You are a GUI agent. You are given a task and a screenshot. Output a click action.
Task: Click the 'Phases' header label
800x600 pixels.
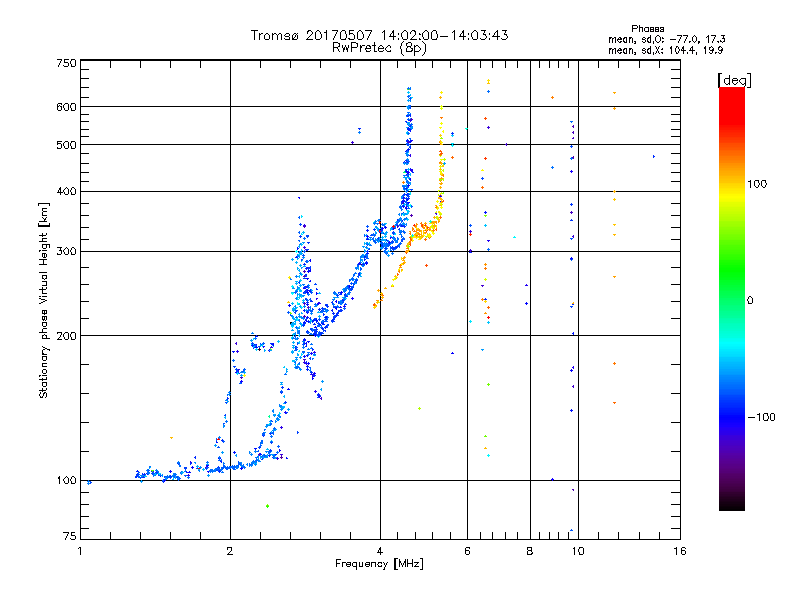pyautogui.click(x=647, y=29)
